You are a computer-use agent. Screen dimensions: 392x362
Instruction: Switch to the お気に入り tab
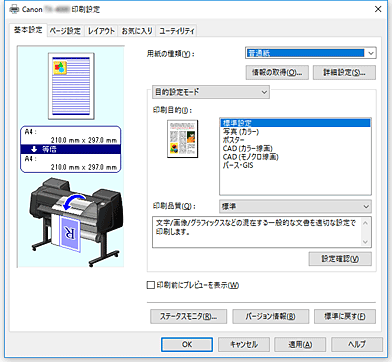point(137,31)
